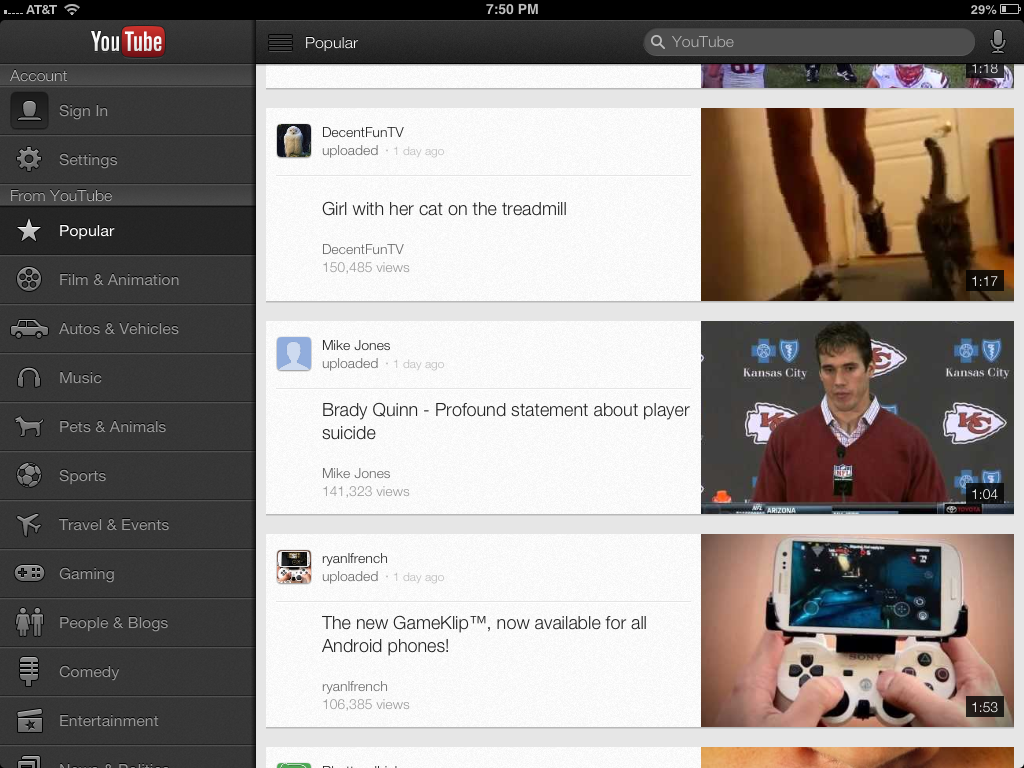Open the Sign In option
1024x768 pixels.
tap(127, 111)
